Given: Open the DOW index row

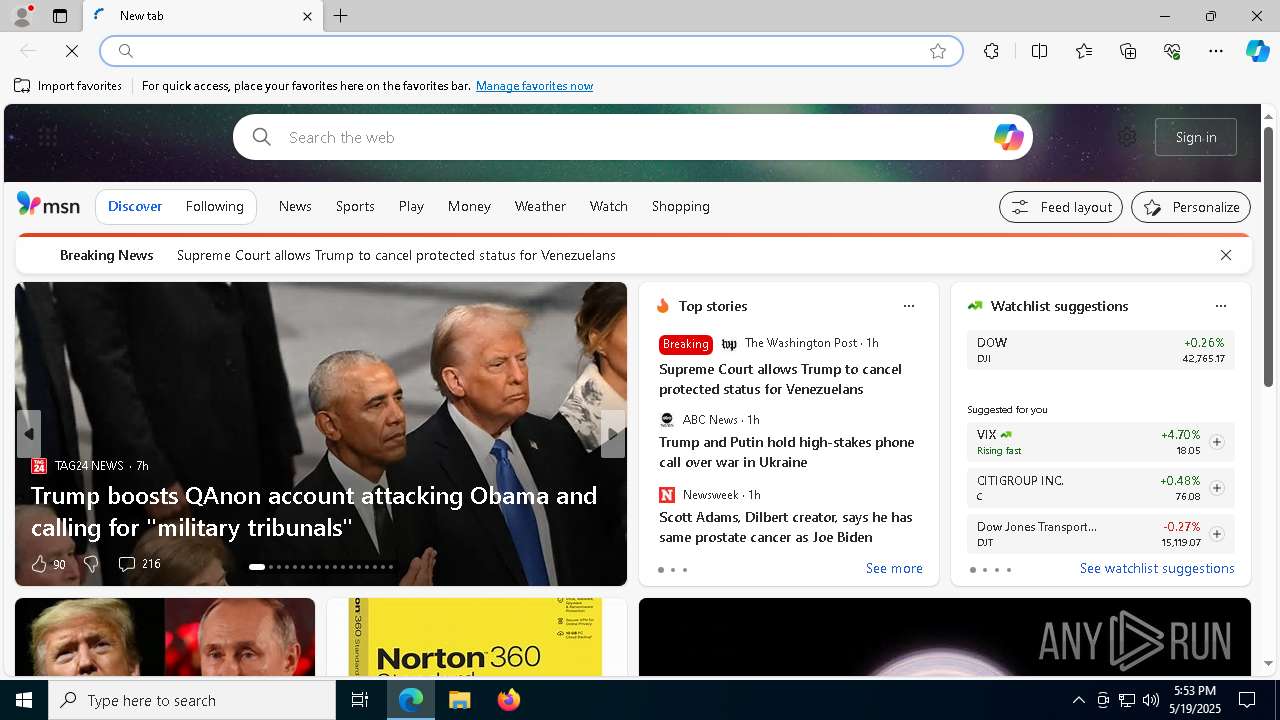Looking at the screenshot, I should click(1101, 350).
